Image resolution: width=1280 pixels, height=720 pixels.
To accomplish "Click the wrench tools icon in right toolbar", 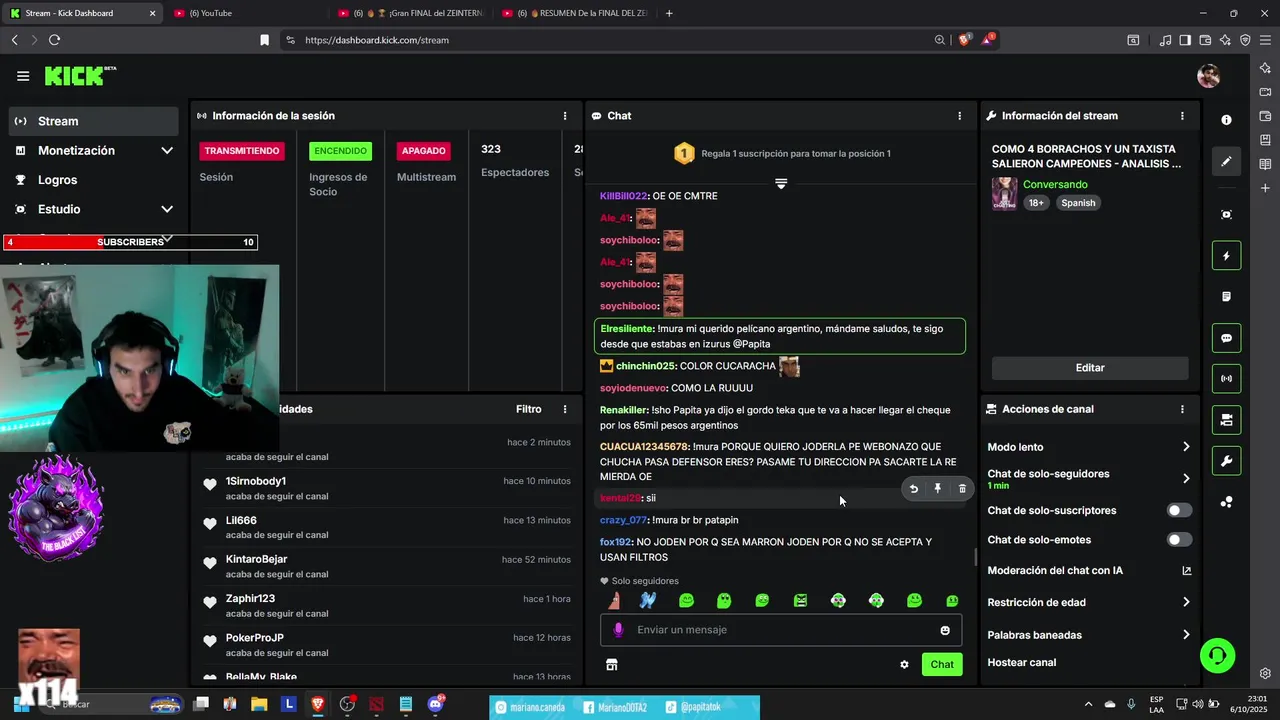I will (x=1227, y=461).
